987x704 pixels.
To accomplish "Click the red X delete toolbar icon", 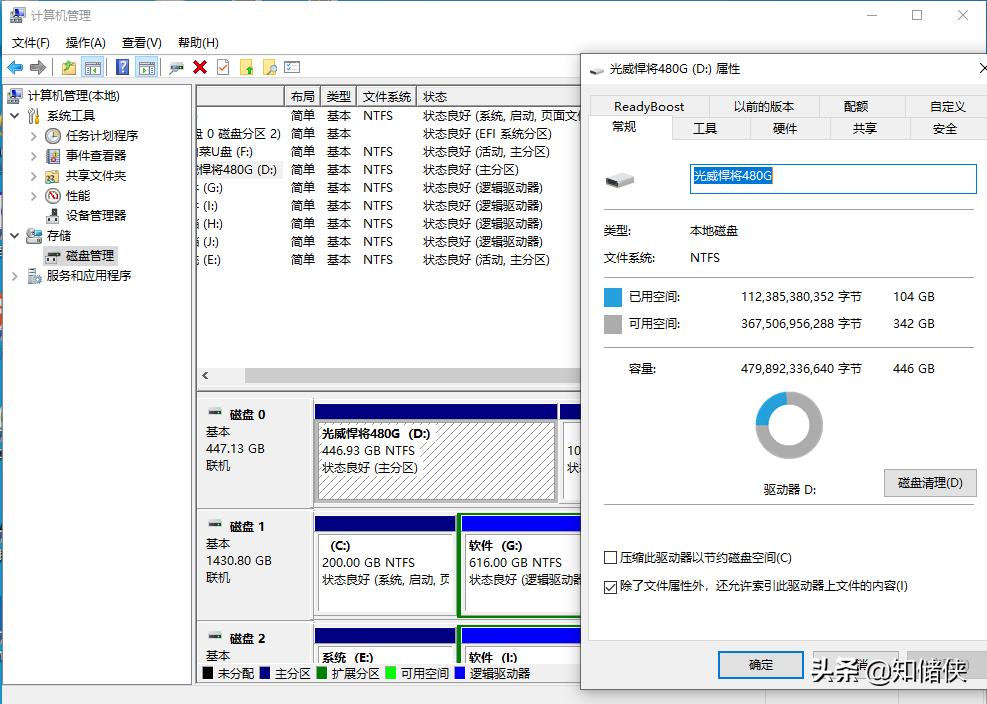I will coord(200,67).
